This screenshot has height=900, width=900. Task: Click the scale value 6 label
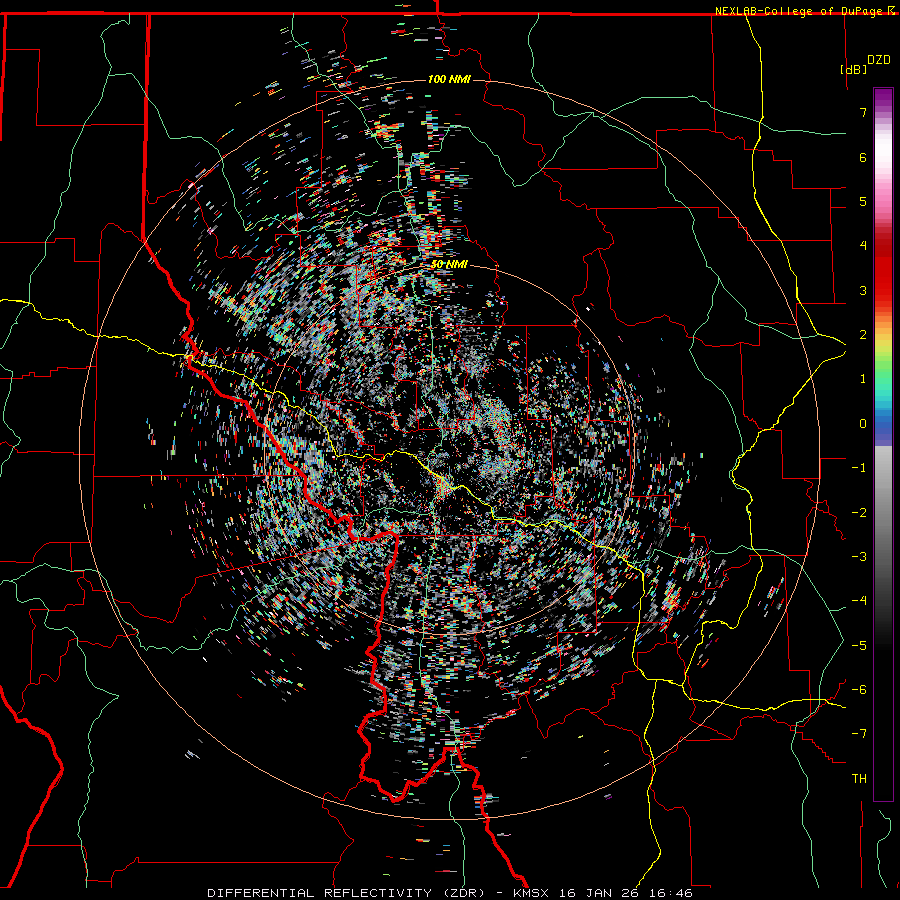863,157
